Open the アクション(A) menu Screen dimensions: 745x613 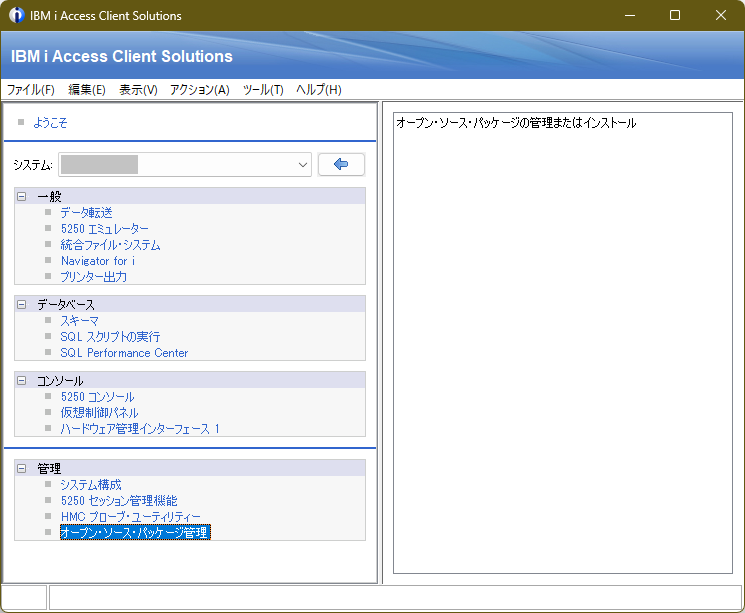tap(199, 90)
